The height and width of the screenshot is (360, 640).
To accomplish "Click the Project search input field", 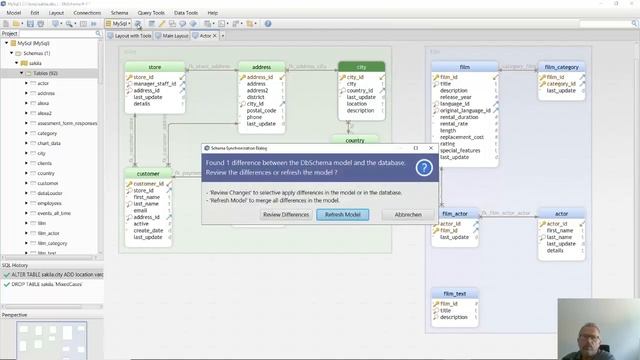I will click(x=57, y=33).
